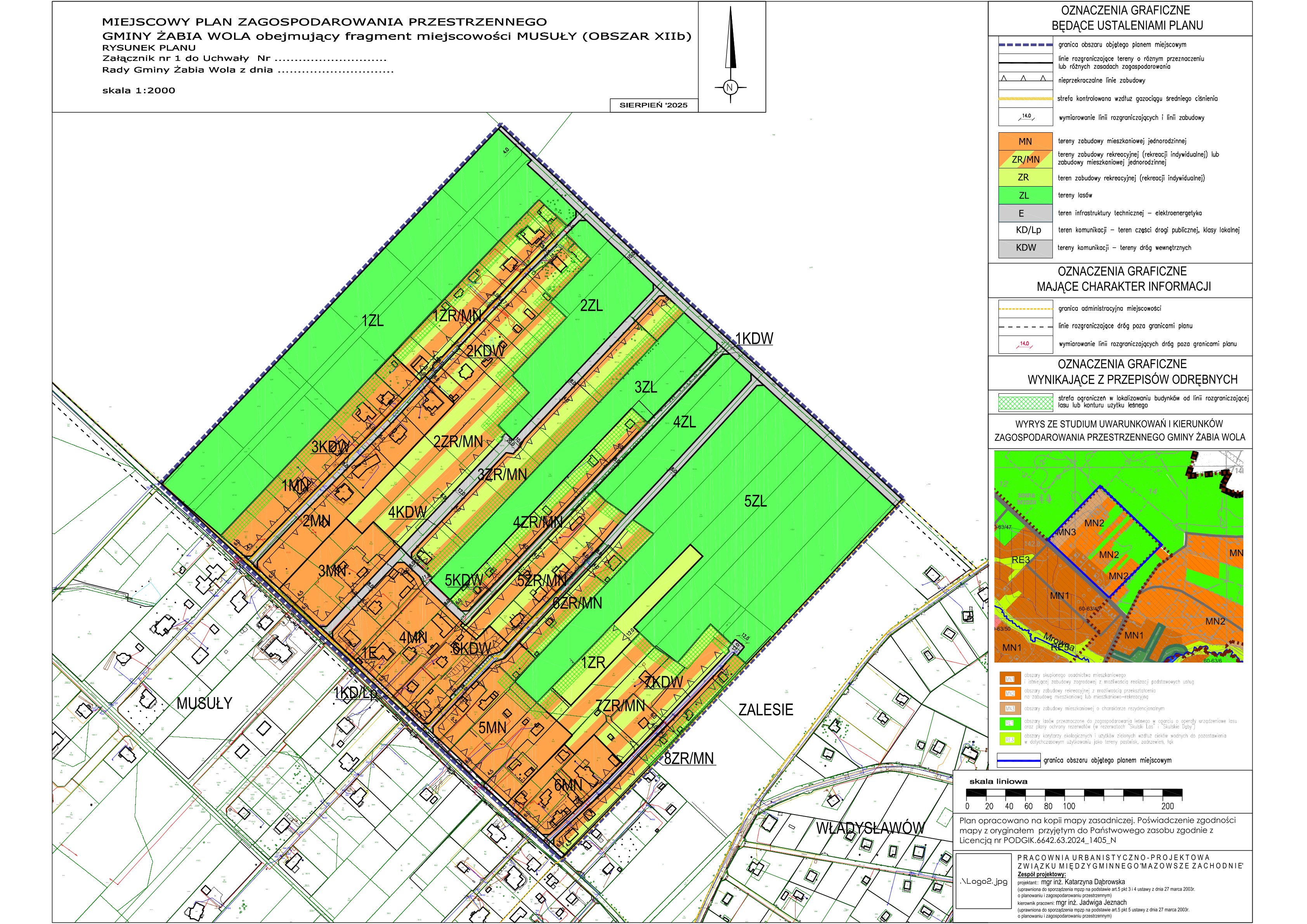The width and height of the screenshot is (1307, 924).
Task: Select the grey E legend swatch
Action: click(x=1025, y=213)
